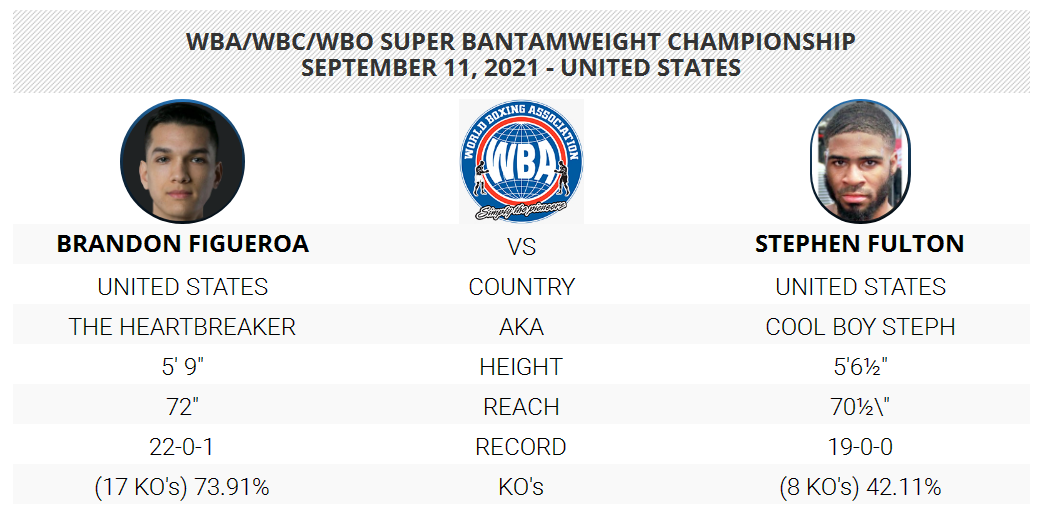Viewport: 1042px width, 510px height.
Task: Click Fulton's 19-0-0 record value
Action: [860, 446]
